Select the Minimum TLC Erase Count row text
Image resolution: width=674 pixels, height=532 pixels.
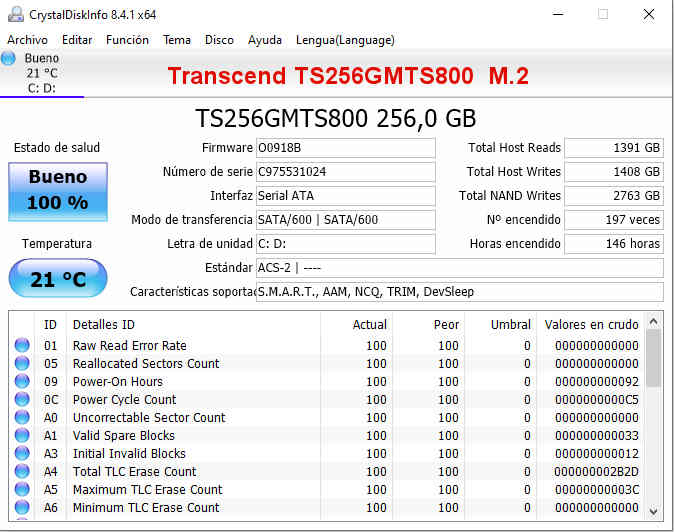146,508
